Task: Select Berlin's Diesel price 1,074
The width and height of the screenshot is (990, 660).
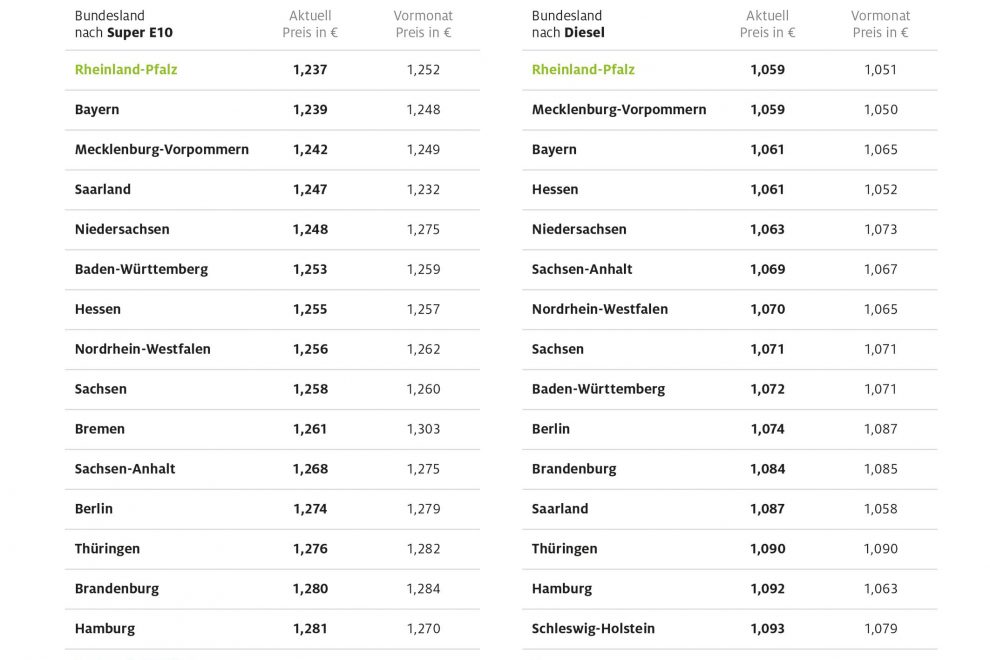Action: click(x=767, y=429)
